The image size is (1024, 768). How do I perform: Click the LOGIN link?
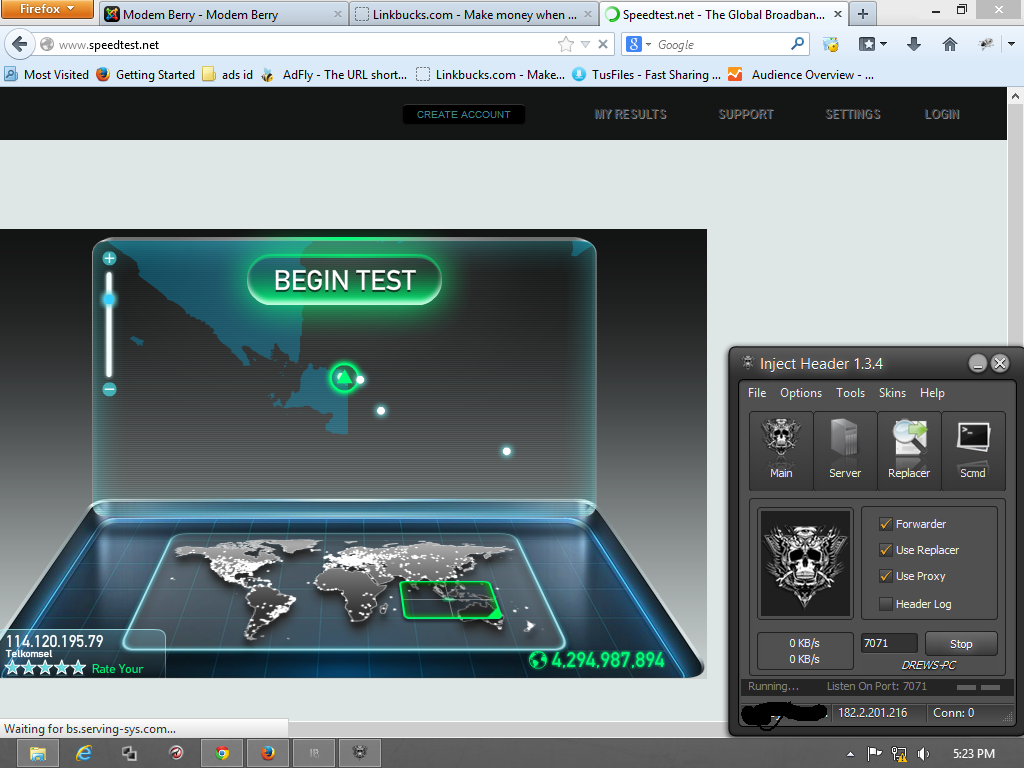(942, 114)
